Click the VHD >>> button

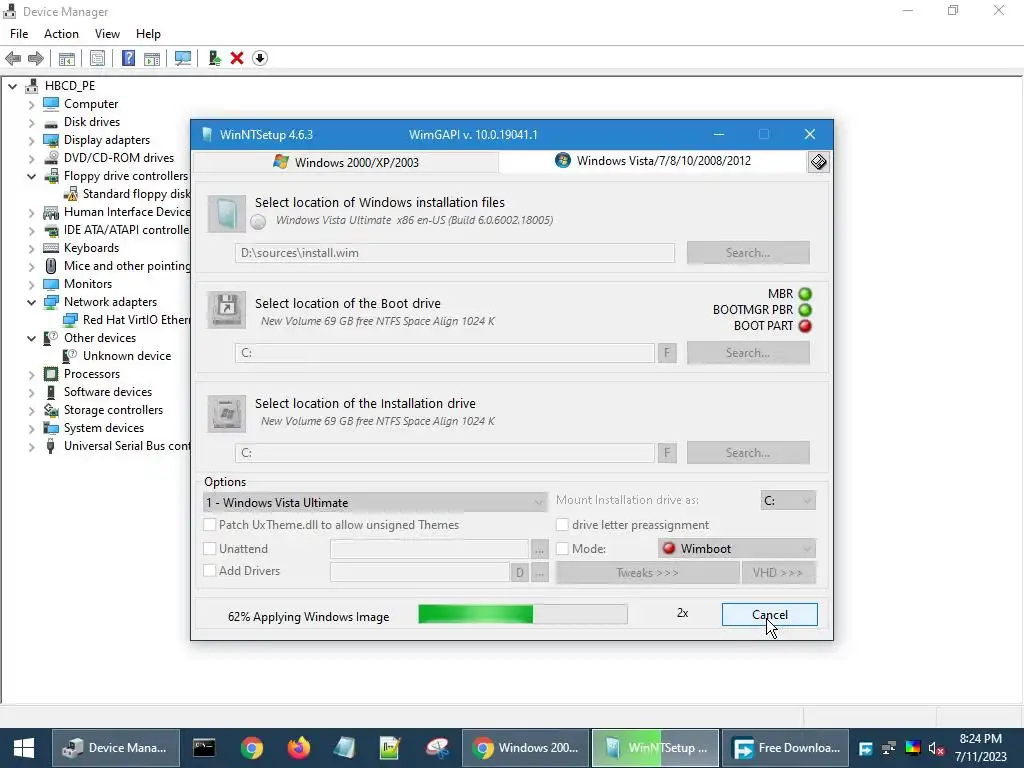click(778, 573)
